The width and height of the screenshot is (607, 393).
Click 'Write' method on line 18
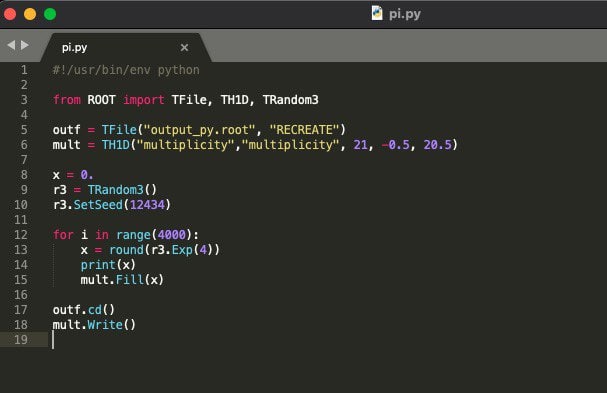pyautogui.click(x=105, y=324)
